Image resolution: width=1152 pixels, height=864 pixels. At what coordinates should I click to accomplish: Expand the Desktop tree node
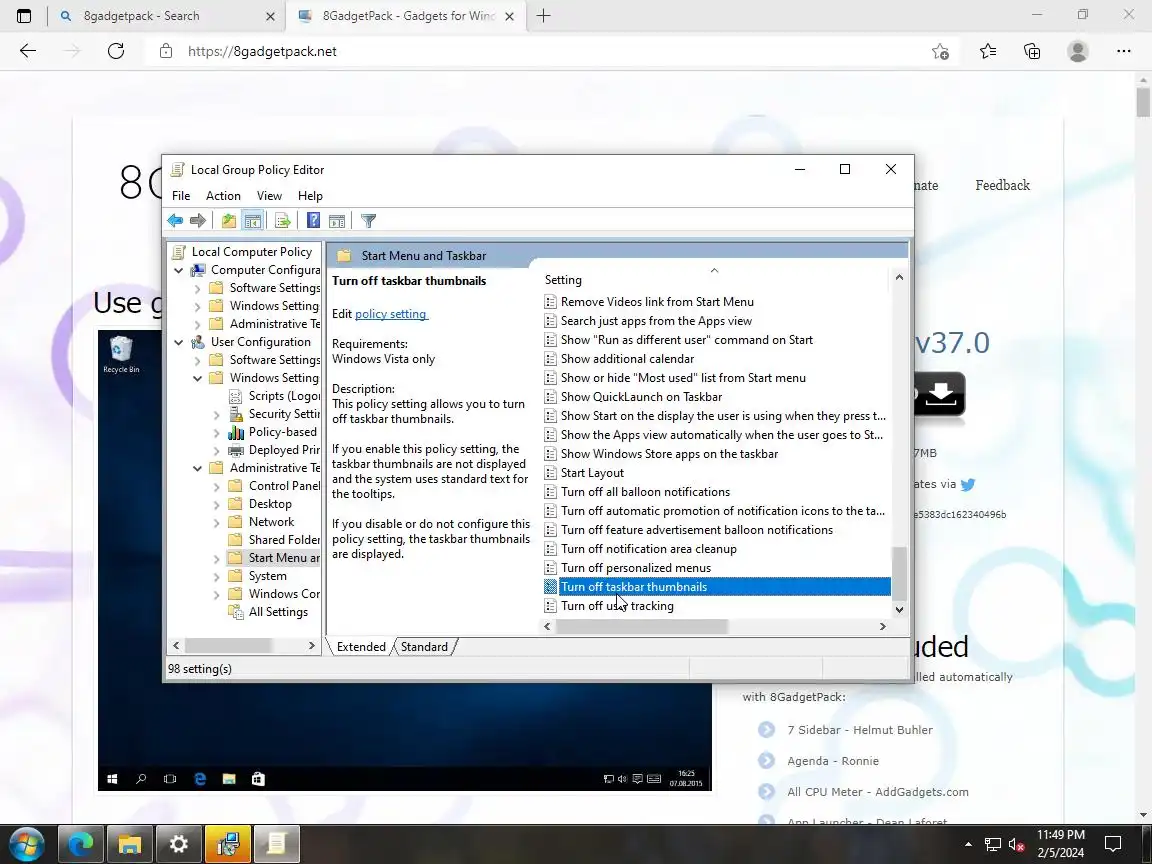(217, 504)
